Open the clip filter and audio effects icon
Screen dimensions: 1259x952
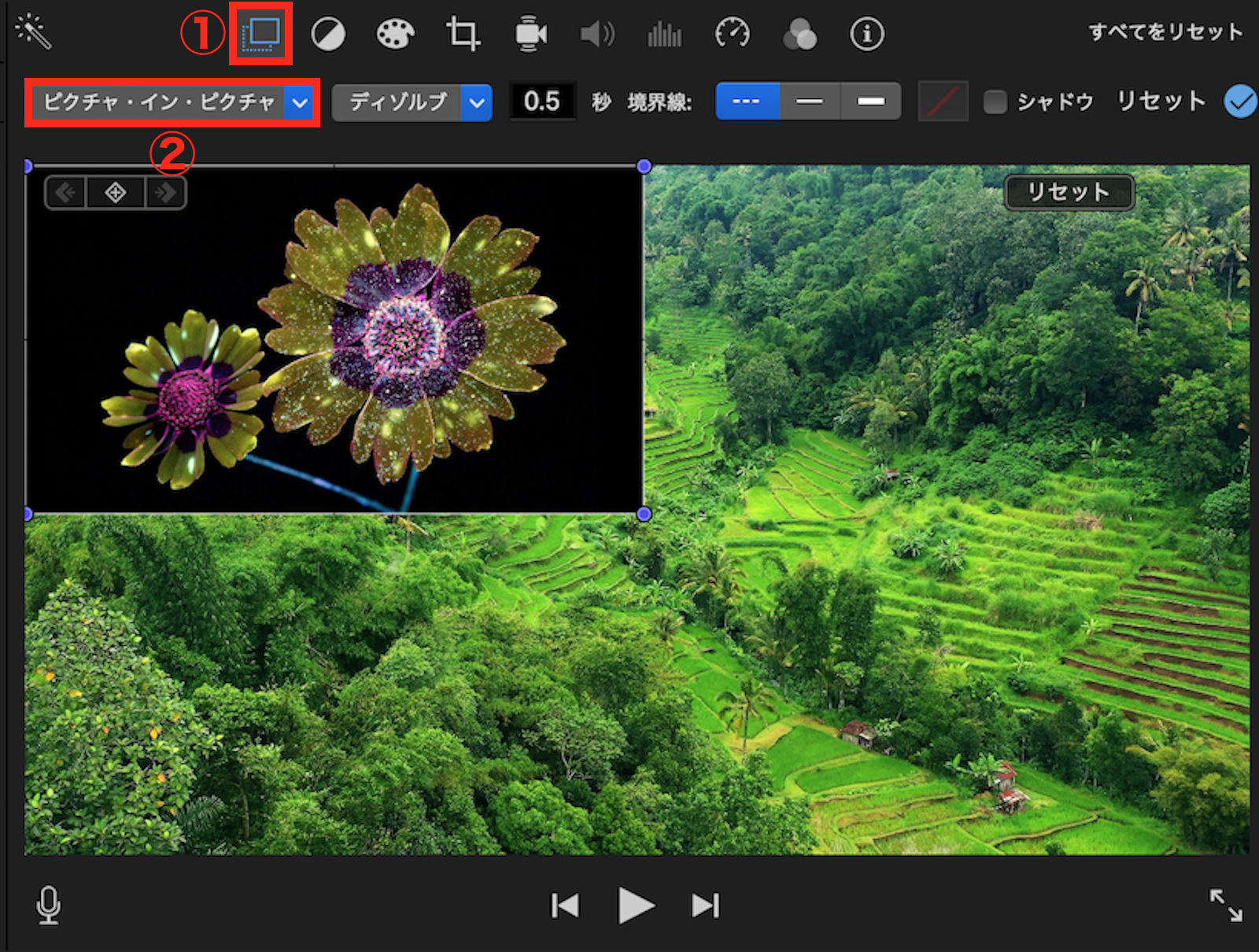click(799, 35)
